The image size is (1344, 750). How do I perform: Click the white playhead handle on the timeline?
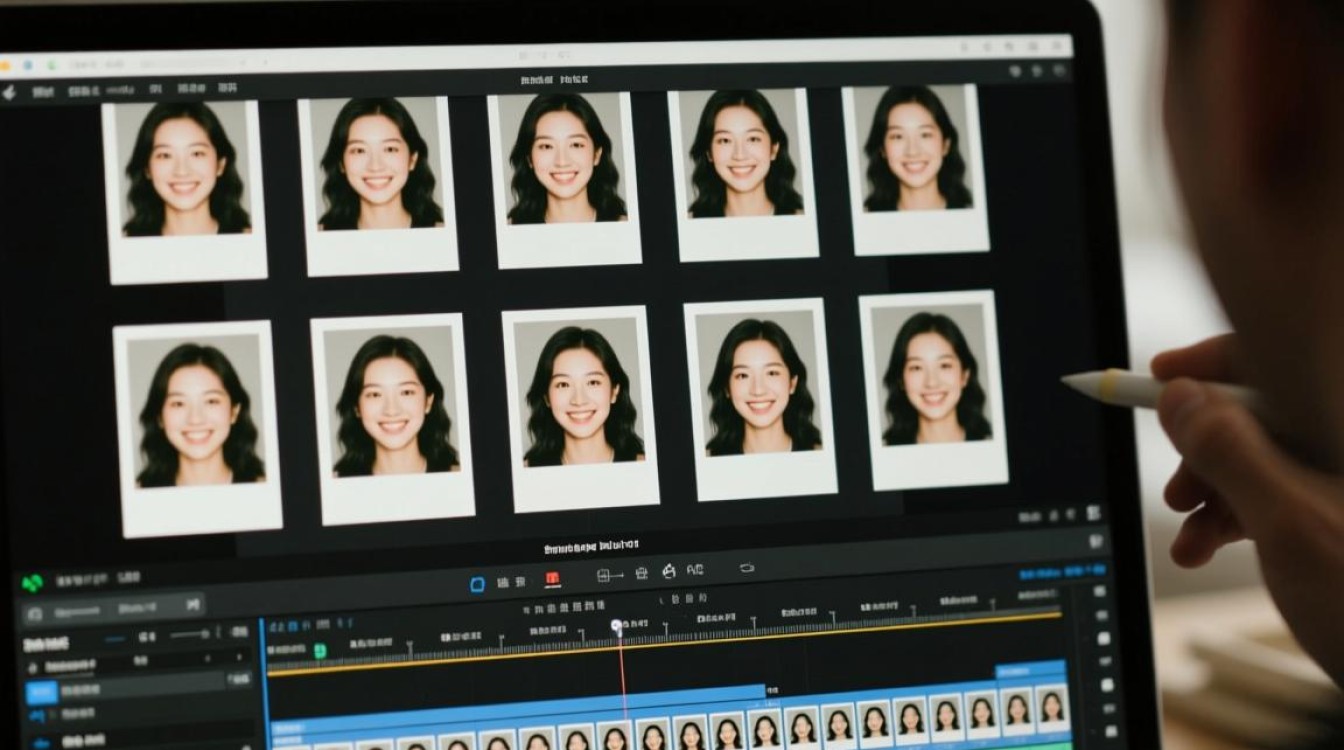617,627
